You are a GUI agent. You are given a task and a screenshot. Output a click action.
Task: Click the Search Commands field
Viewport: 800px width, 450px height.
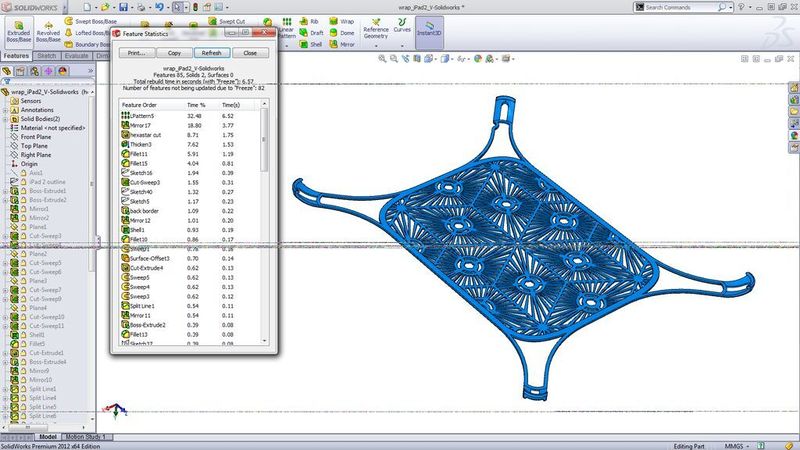[x=681, y=7]
